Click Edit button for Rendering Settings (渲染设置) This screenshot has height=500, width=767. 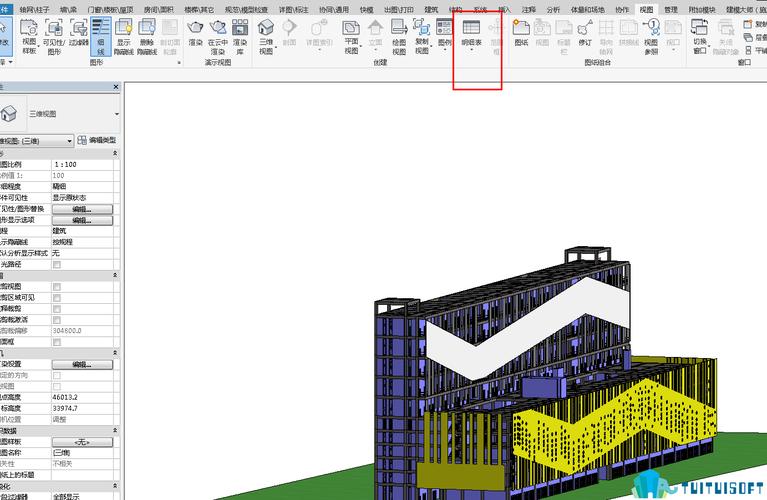click(x=81, y=364)
